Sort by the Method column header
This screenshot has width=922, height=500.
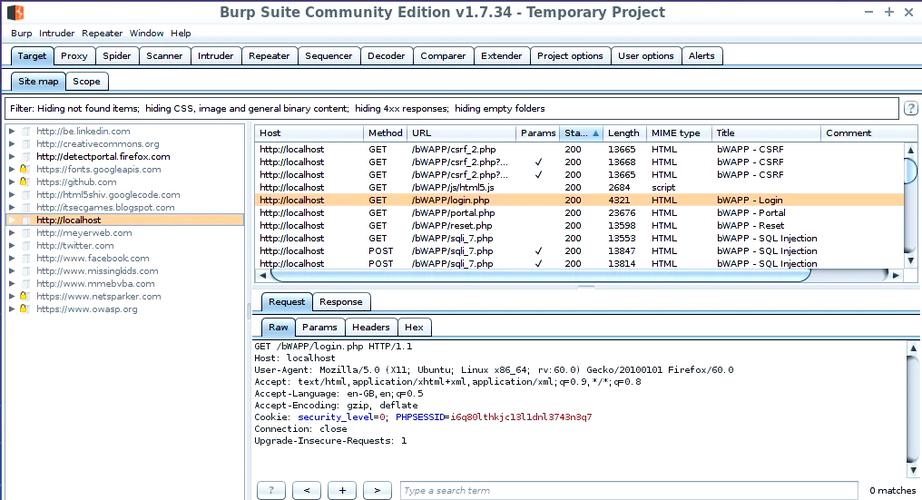385,133
